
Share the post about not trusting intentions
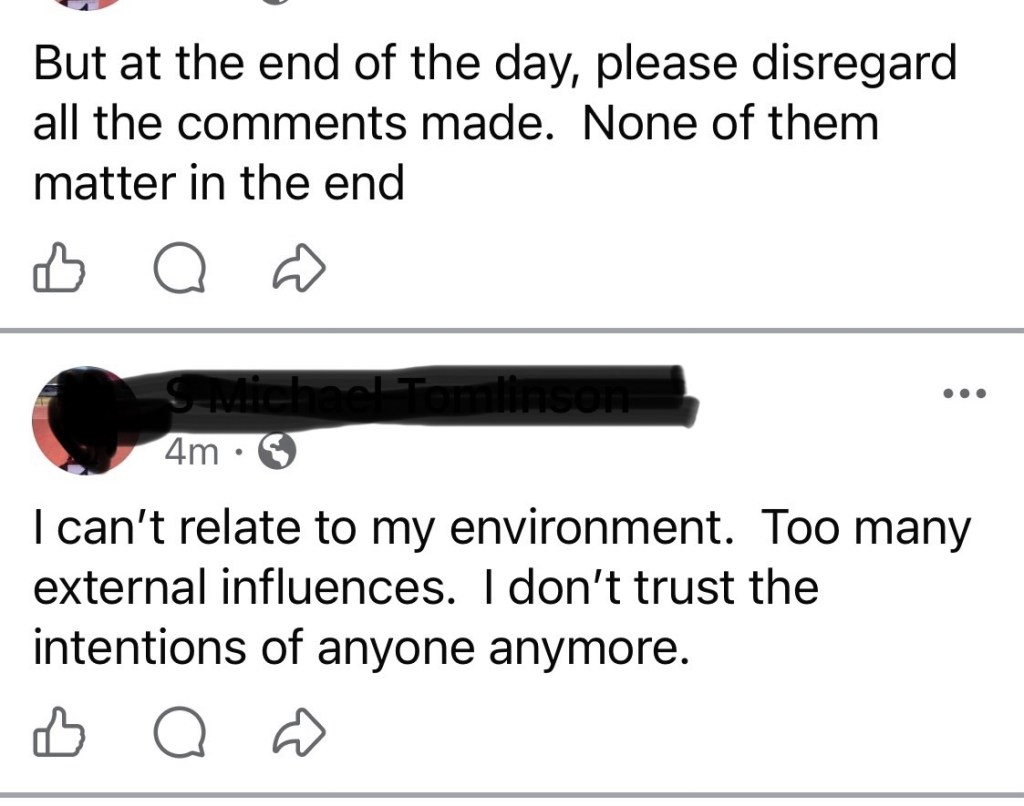(x=302, y=735)
